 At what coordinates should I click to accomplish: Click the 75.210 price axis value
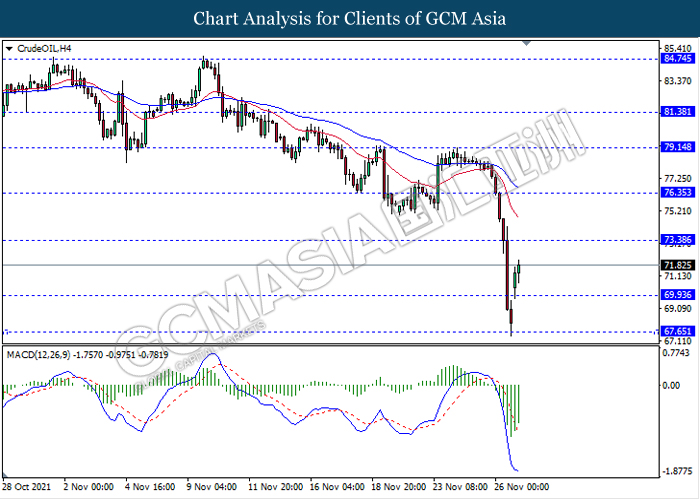(678, 211)
